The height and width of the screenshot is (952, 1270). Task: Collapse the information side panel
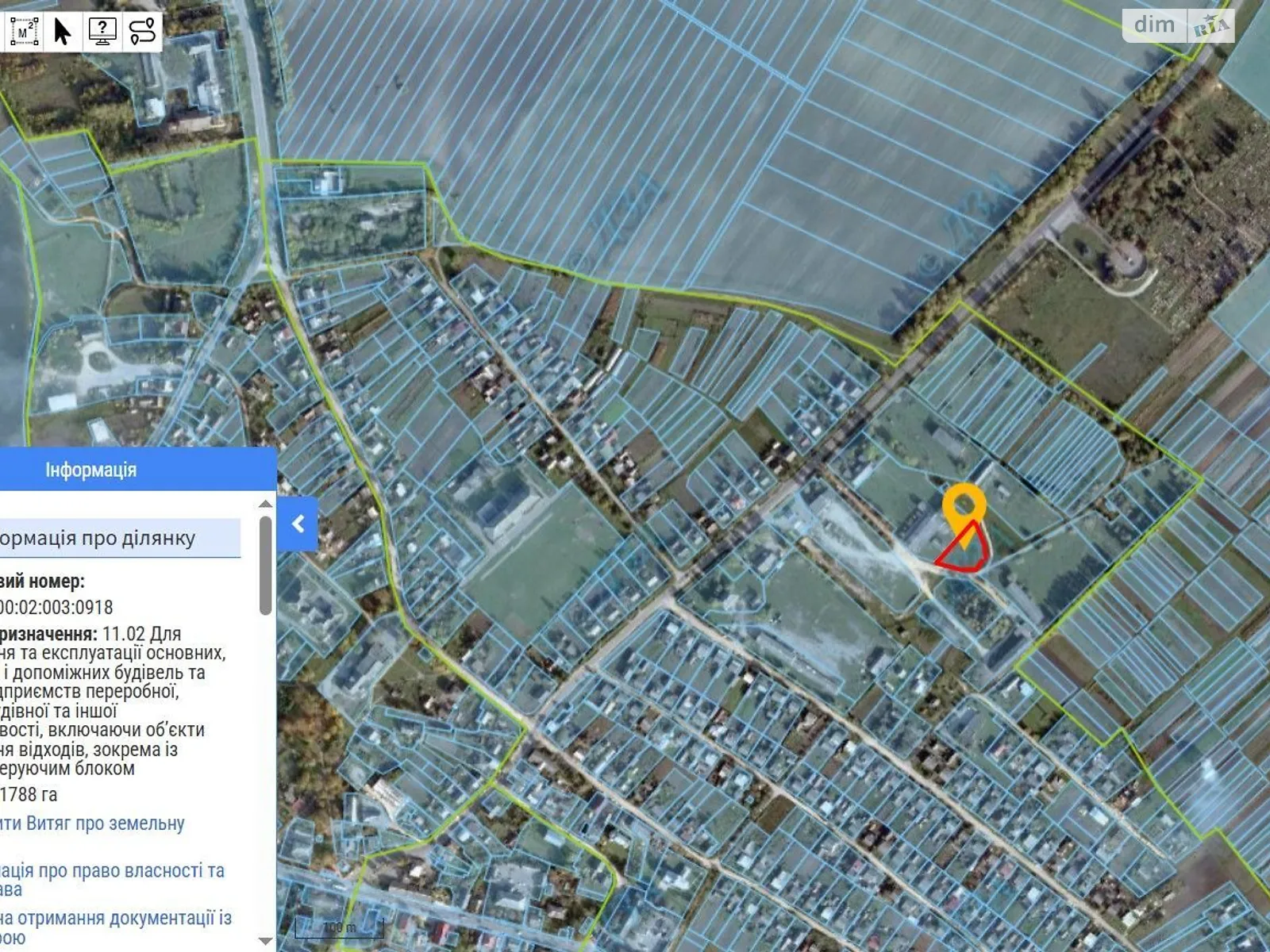click(x=298, y=524)
